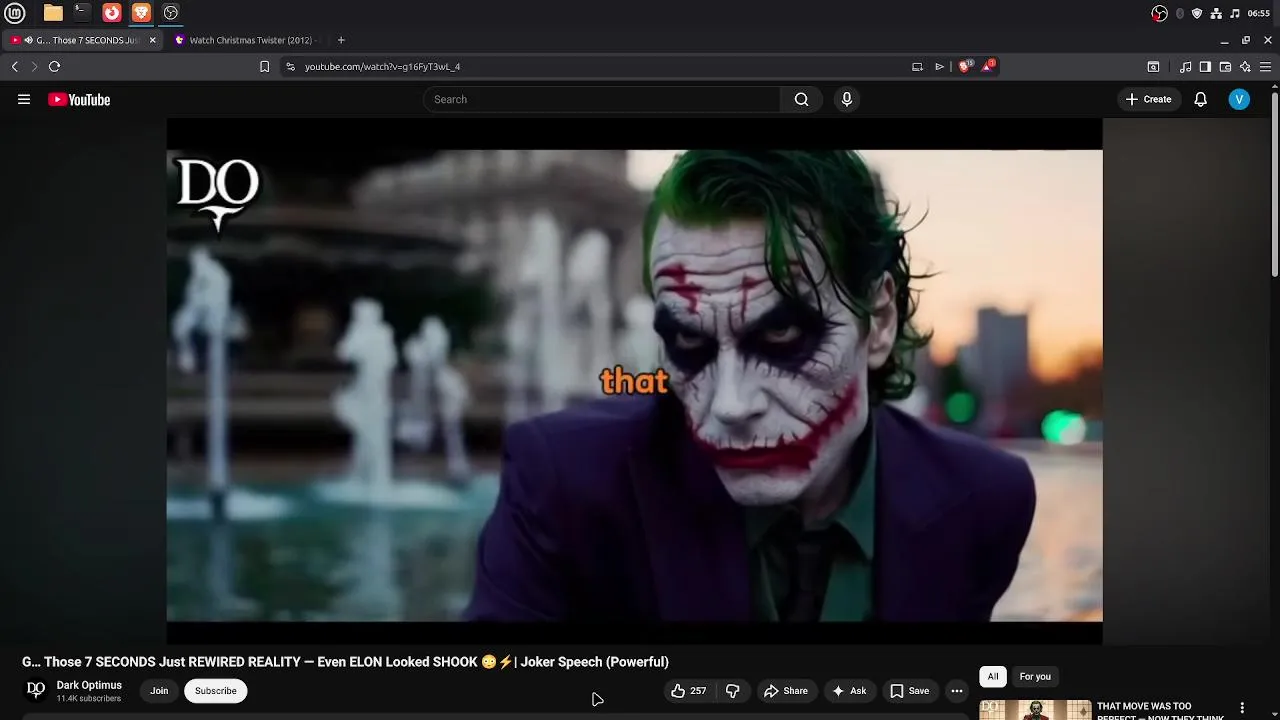Select the All filter chip
The width and height of the screenshot is (1280, 720).
pos(993,677)
